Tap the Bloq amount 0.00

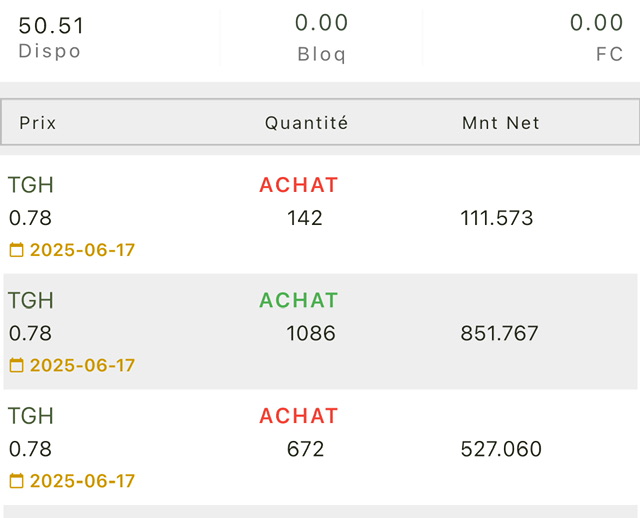click(x=322, y=22)
